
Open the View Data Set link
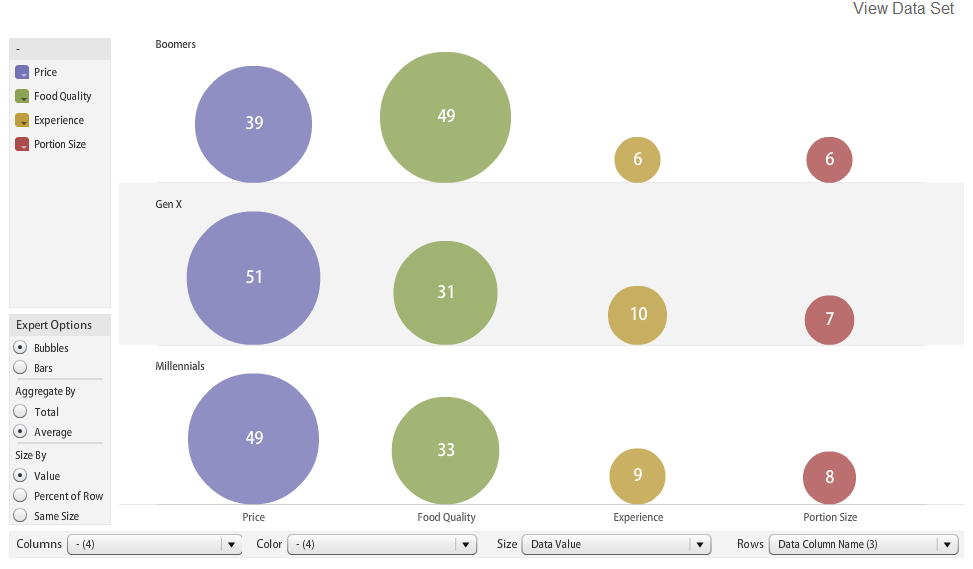(x=903, y=9)
